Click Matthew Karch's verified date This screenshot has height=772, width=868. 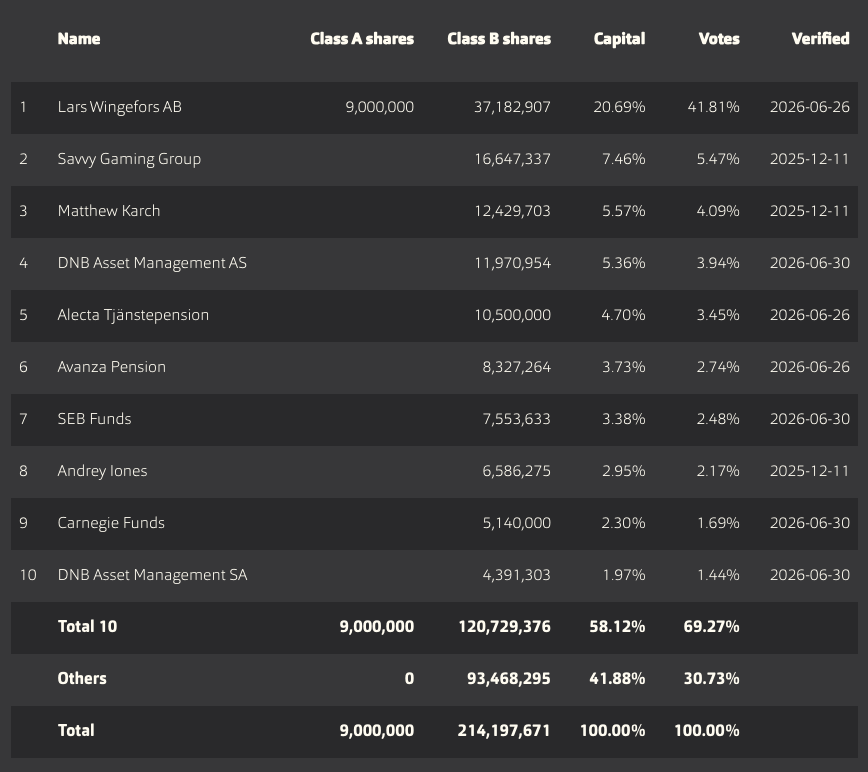point(809,211)
